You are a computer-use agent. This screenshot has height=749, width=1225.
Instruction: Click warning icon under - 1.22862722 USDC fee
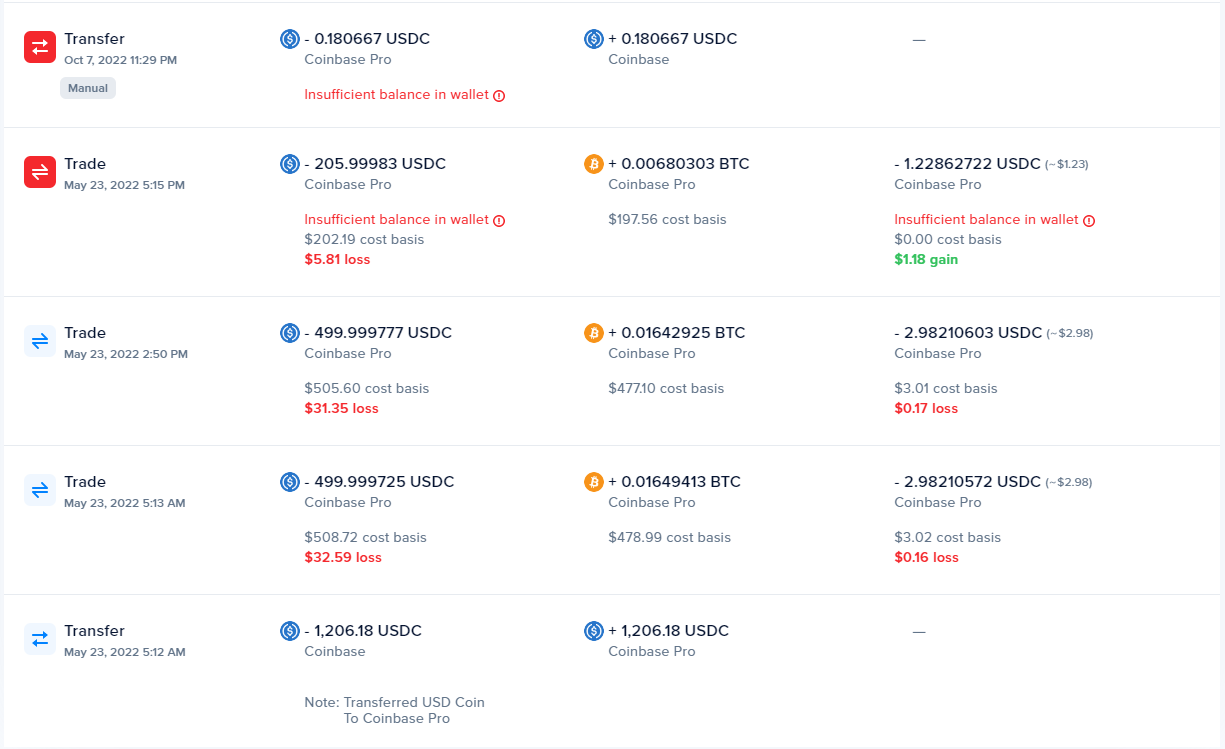point(1089,221)
